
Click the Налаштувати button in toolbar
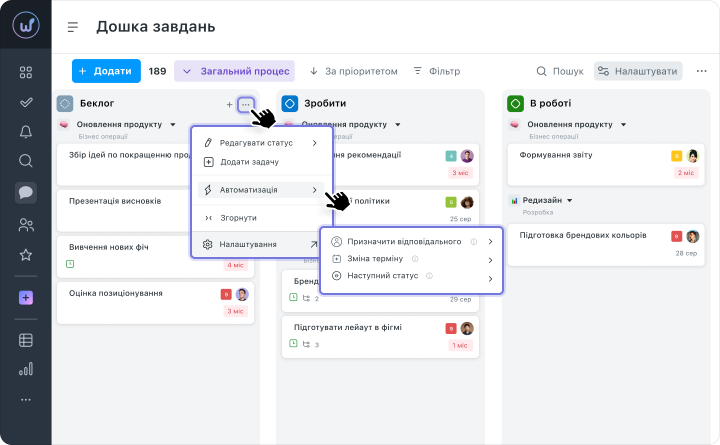click(x=638, y=71)
